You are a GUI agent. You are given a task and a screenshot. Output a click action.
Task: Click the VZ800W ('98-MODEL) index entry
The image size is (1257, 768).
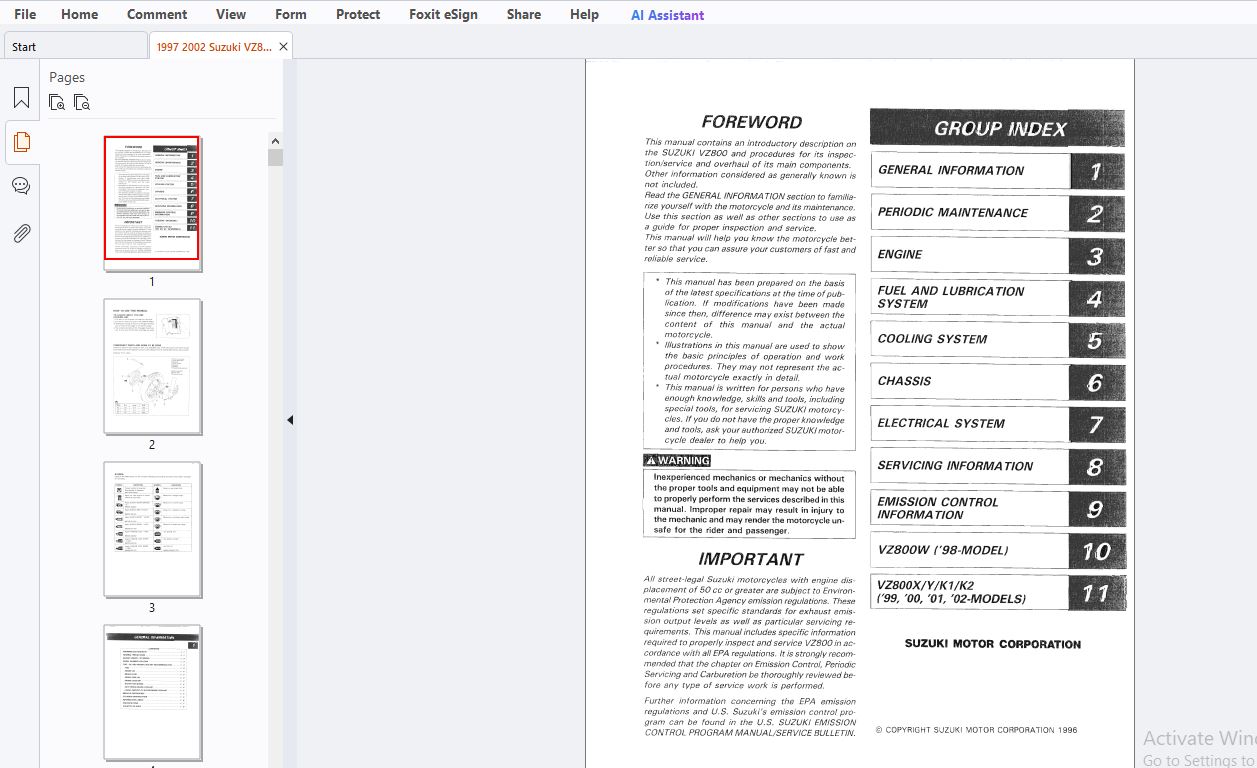click(997, 550)
